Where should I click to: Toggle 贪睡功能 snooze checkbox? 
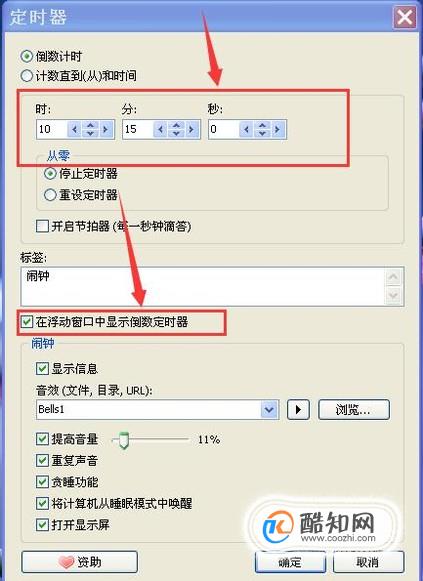tap(42, 482)
